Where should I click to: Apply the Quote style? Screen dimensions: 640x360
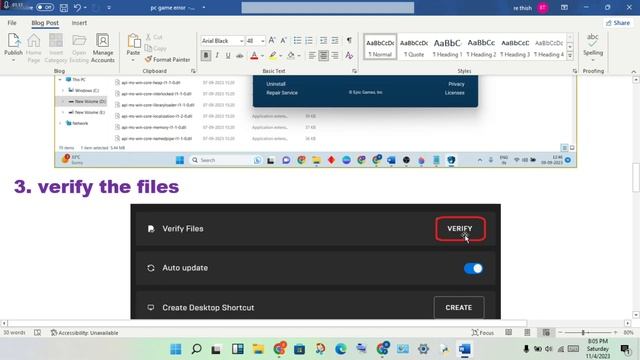pos(414,47)
